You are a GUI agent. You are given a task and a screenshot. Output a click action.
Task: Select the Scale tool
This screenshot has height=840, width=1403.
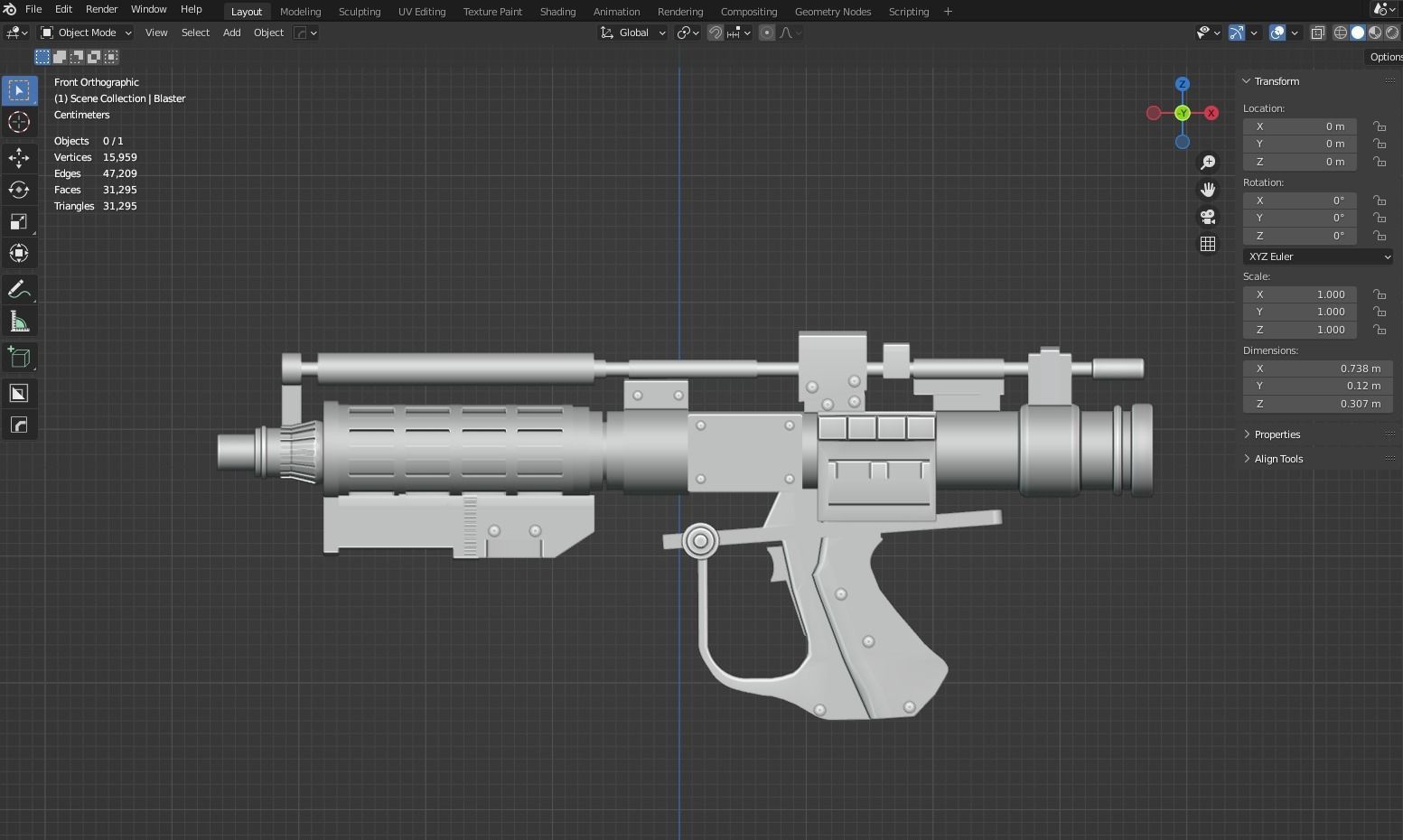(19, 221)
